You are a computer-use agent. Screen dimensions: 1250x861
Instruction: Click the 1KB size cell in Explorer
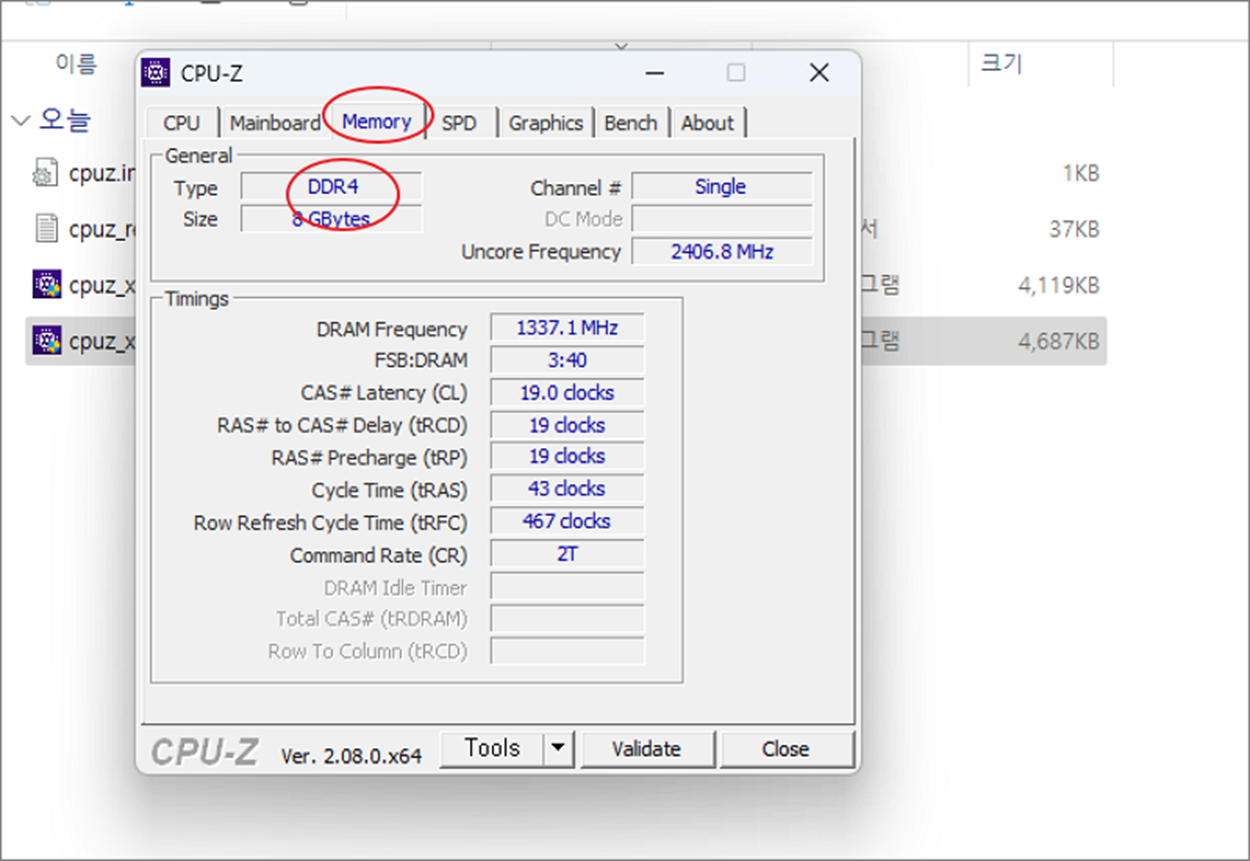1081,173
